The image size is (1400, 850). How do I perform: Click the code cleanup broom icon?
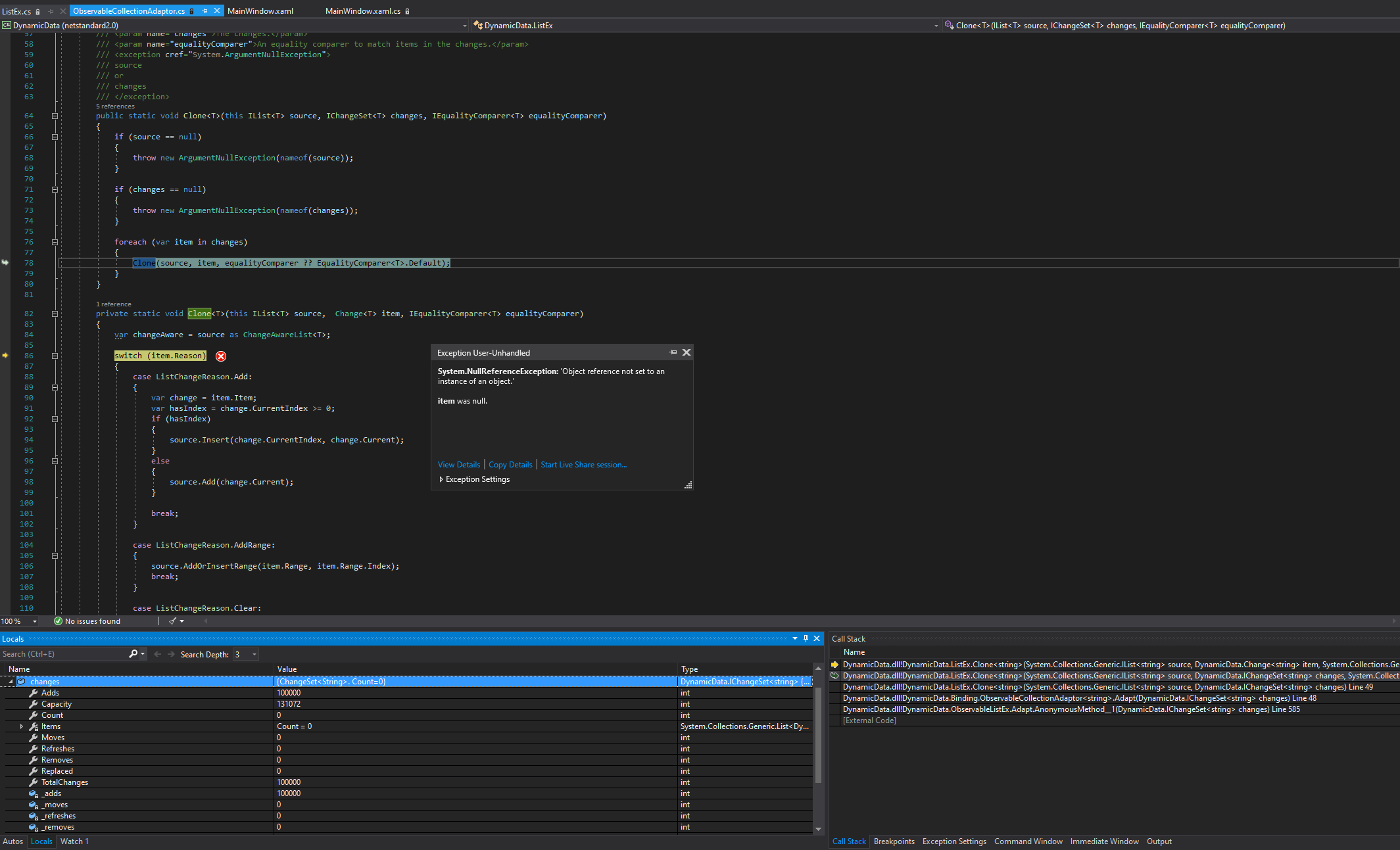pos(172,621)
